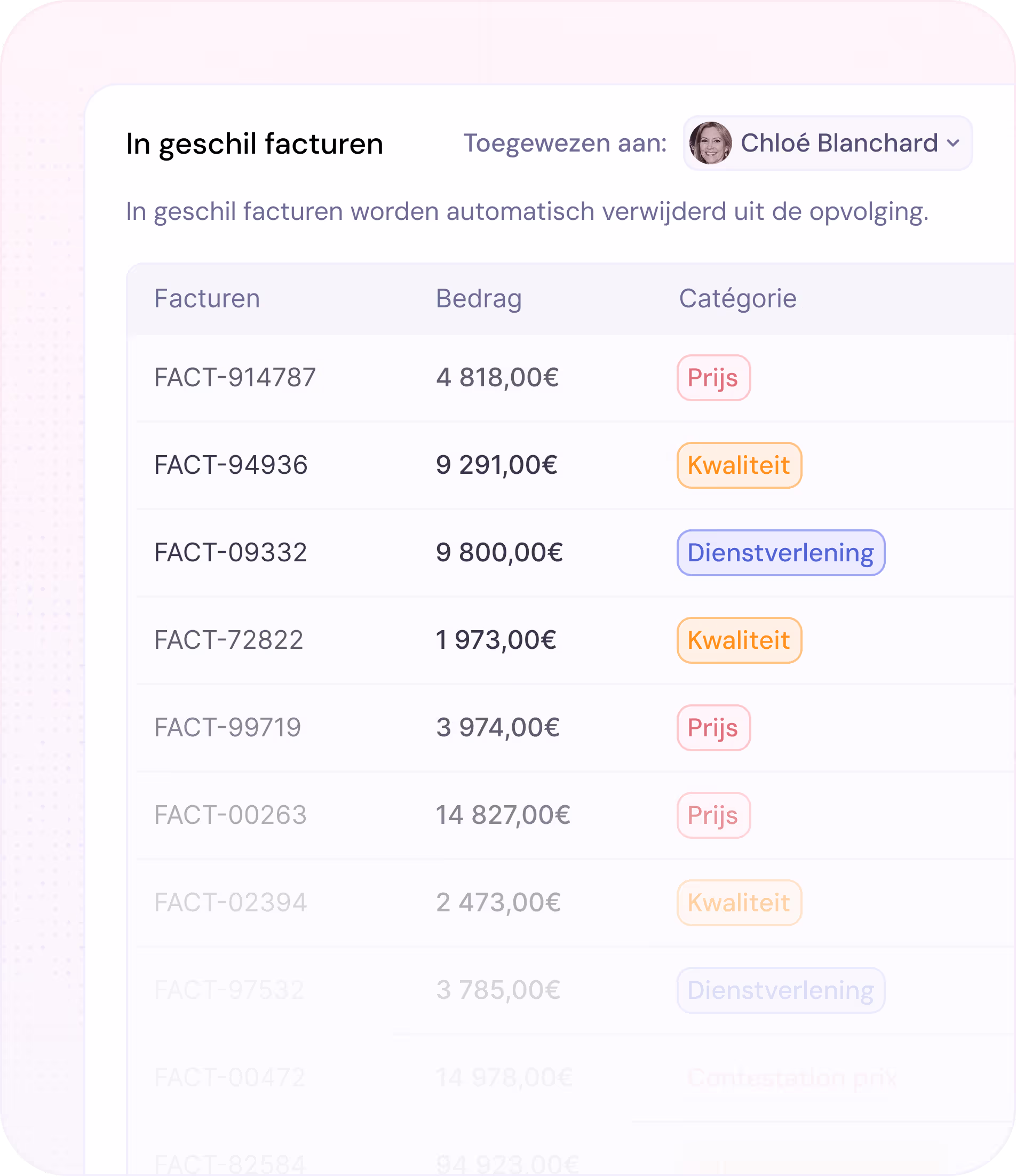Click the Prijs tag on FACT-00263
The height and width of the screenshot is (1176, 1016).
coord(713,814)
